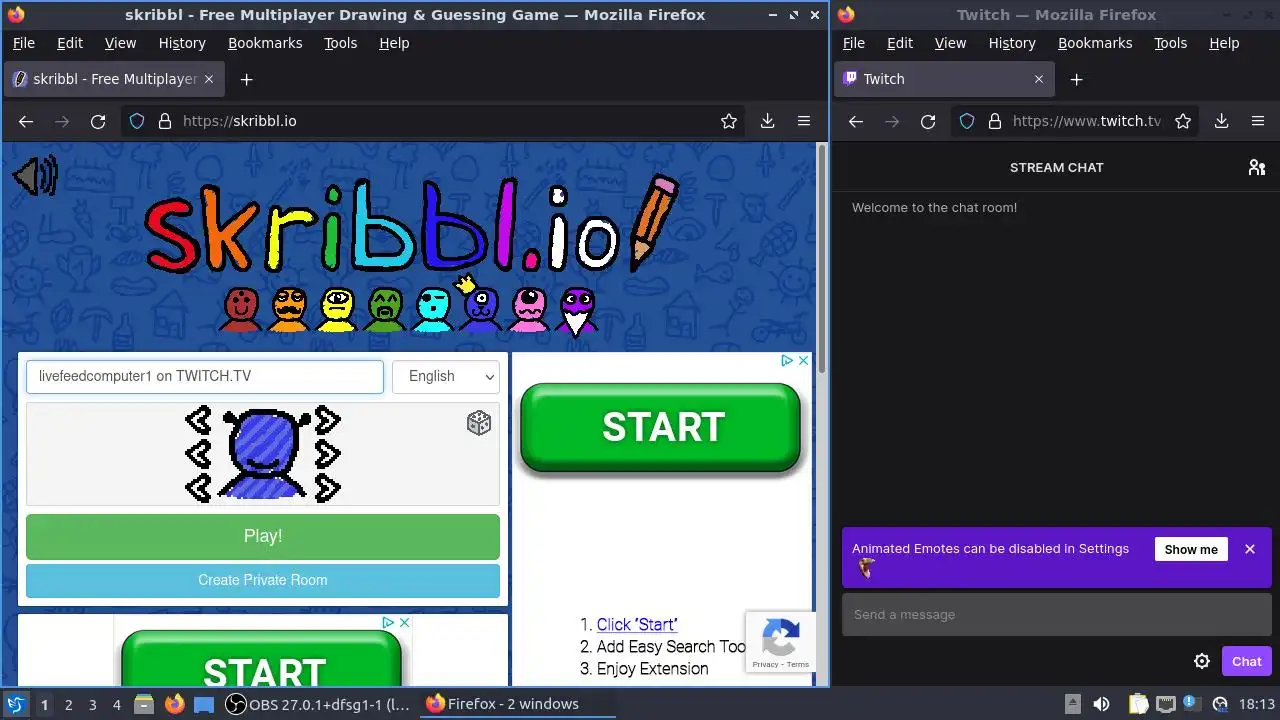Open ad info icon on top START ad
This screenshot has height=720, width=1280.
point(787,360)
